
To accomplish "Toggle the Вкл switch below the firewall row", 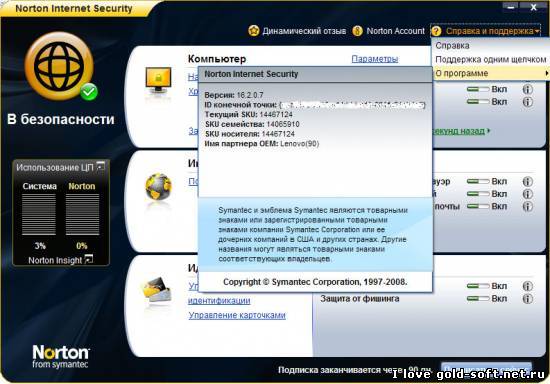I will click(478, 194).
